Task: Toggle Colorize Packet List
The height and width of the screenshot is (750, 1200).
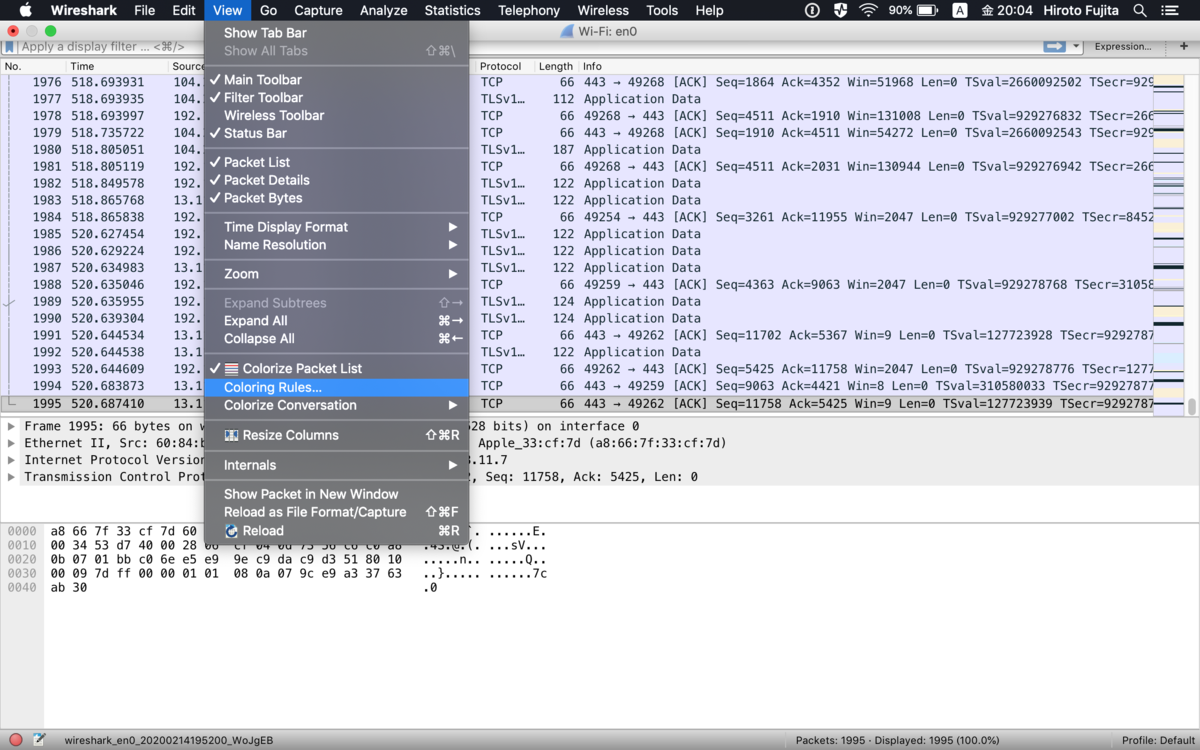Action: pyautogui.click(x=337, y=369)
